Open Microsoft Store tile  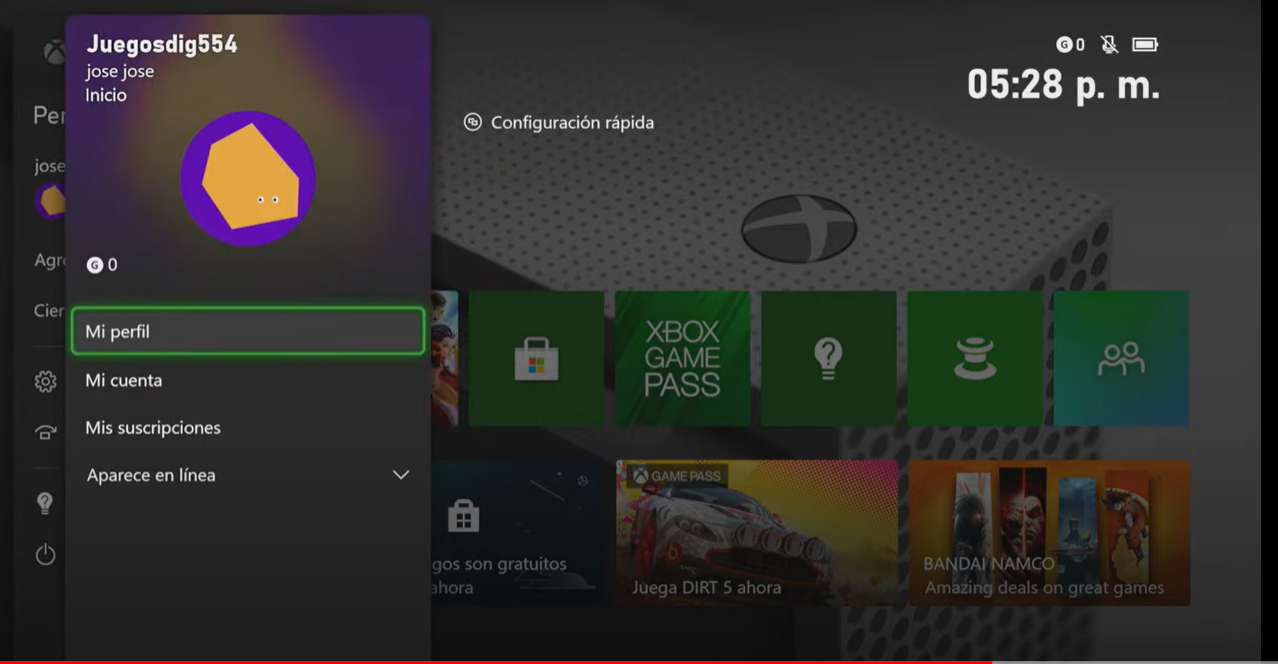pyautogui.click(x=536, y=358)
